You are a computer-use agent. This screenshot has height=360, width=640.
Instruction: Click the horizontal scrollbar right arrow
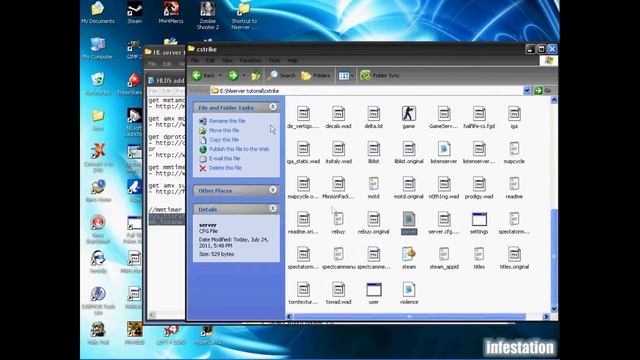[546, 316]
